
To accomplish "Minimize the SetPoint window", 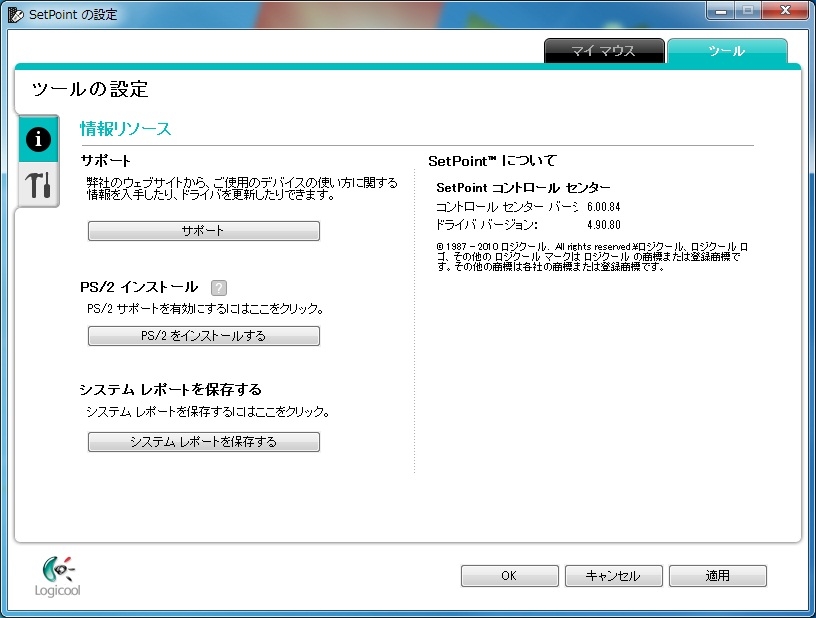I will [x=721, y=11].
